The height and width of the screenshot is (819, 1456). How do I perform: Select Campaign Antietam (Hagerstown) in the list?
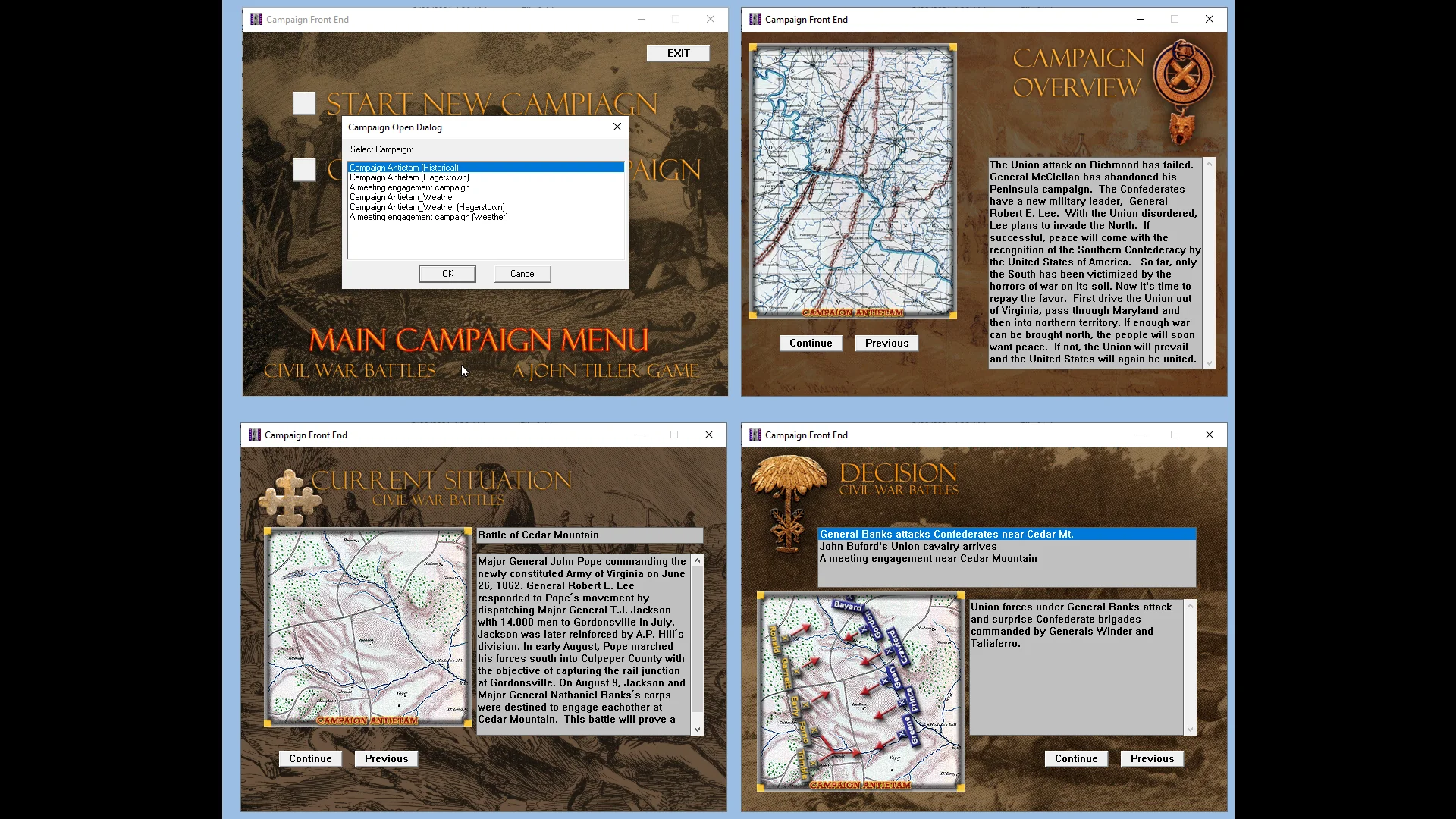point(409,177)
